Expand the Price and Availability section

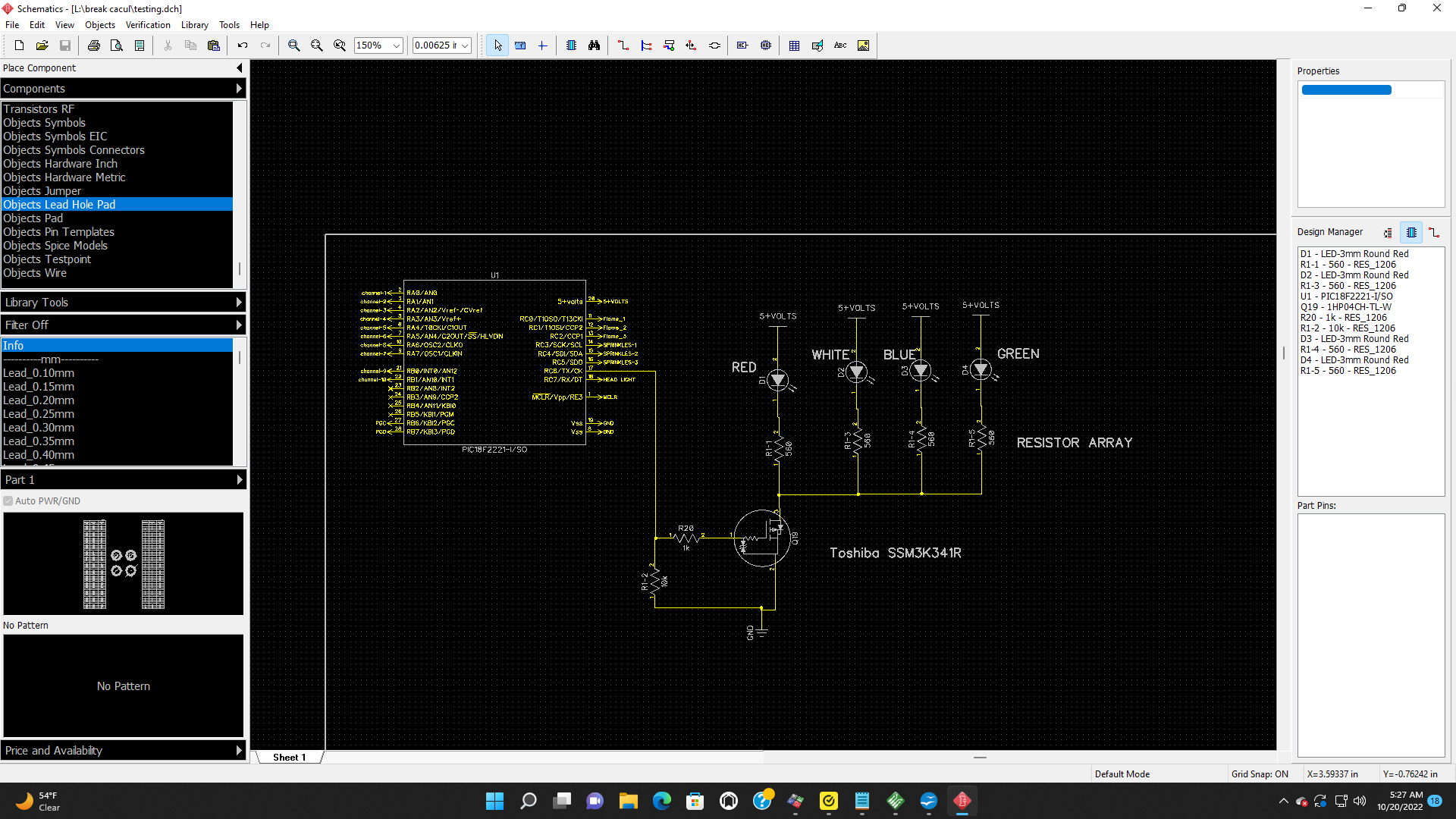click(124, 751)
